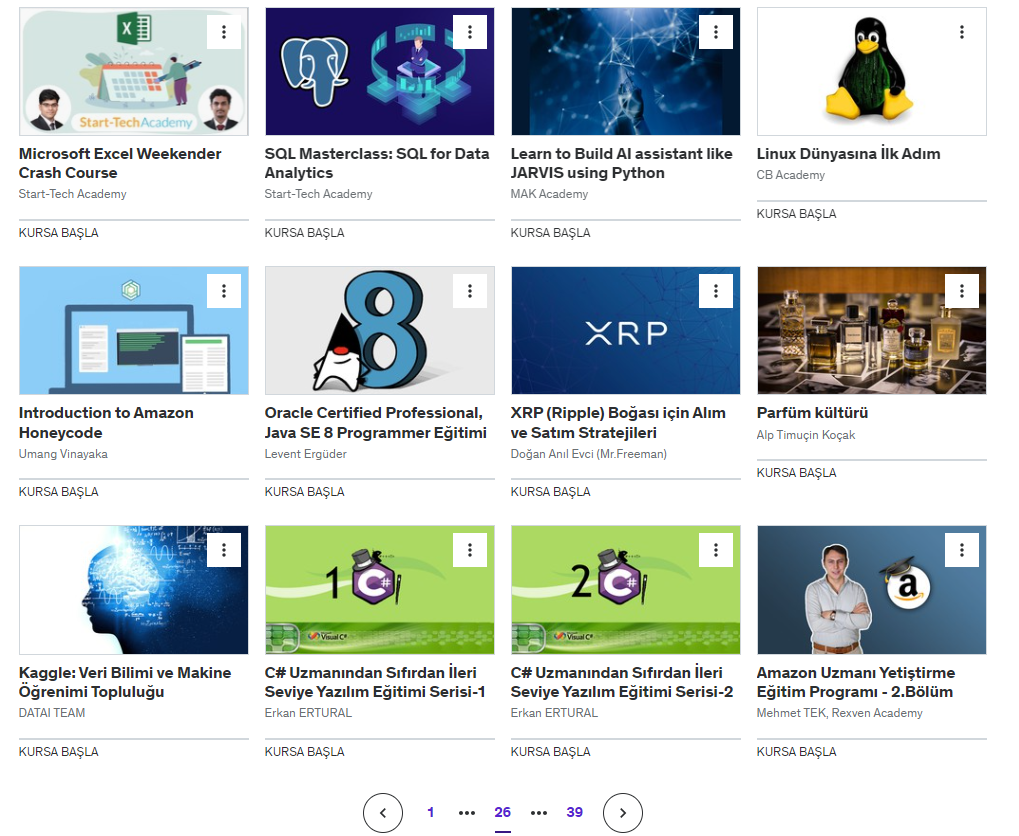Click instructor name Levent Ergüder
The height and width of the screenshot is (836, 1019).
coord(305,454)
